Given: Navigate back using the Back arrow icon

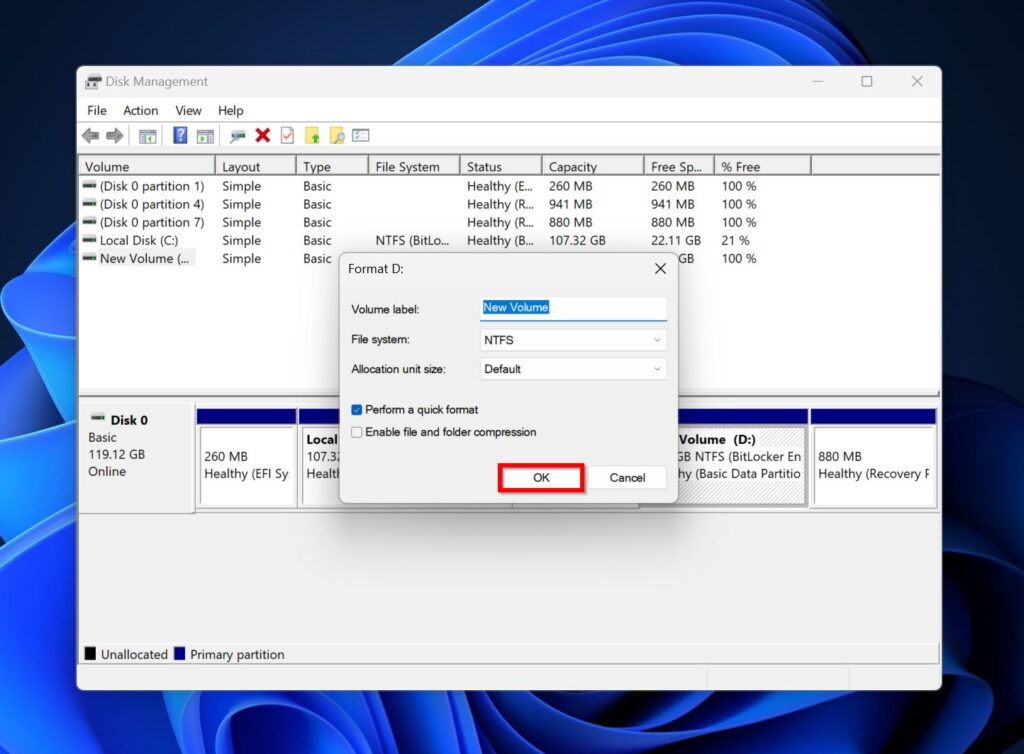Looking at the screenshot, I should point(89,135).
